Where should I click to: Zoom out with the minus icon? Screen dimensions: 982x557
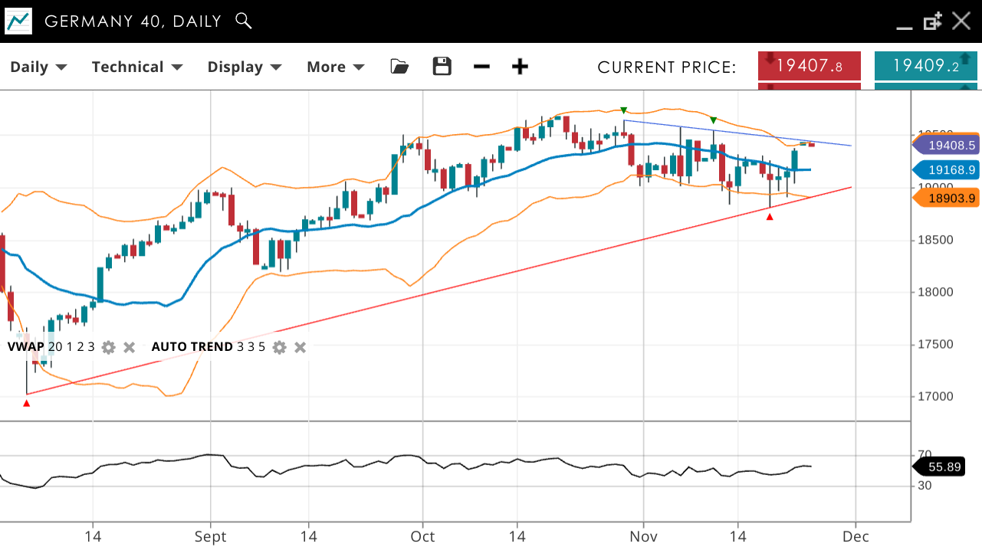pos(481,67)
